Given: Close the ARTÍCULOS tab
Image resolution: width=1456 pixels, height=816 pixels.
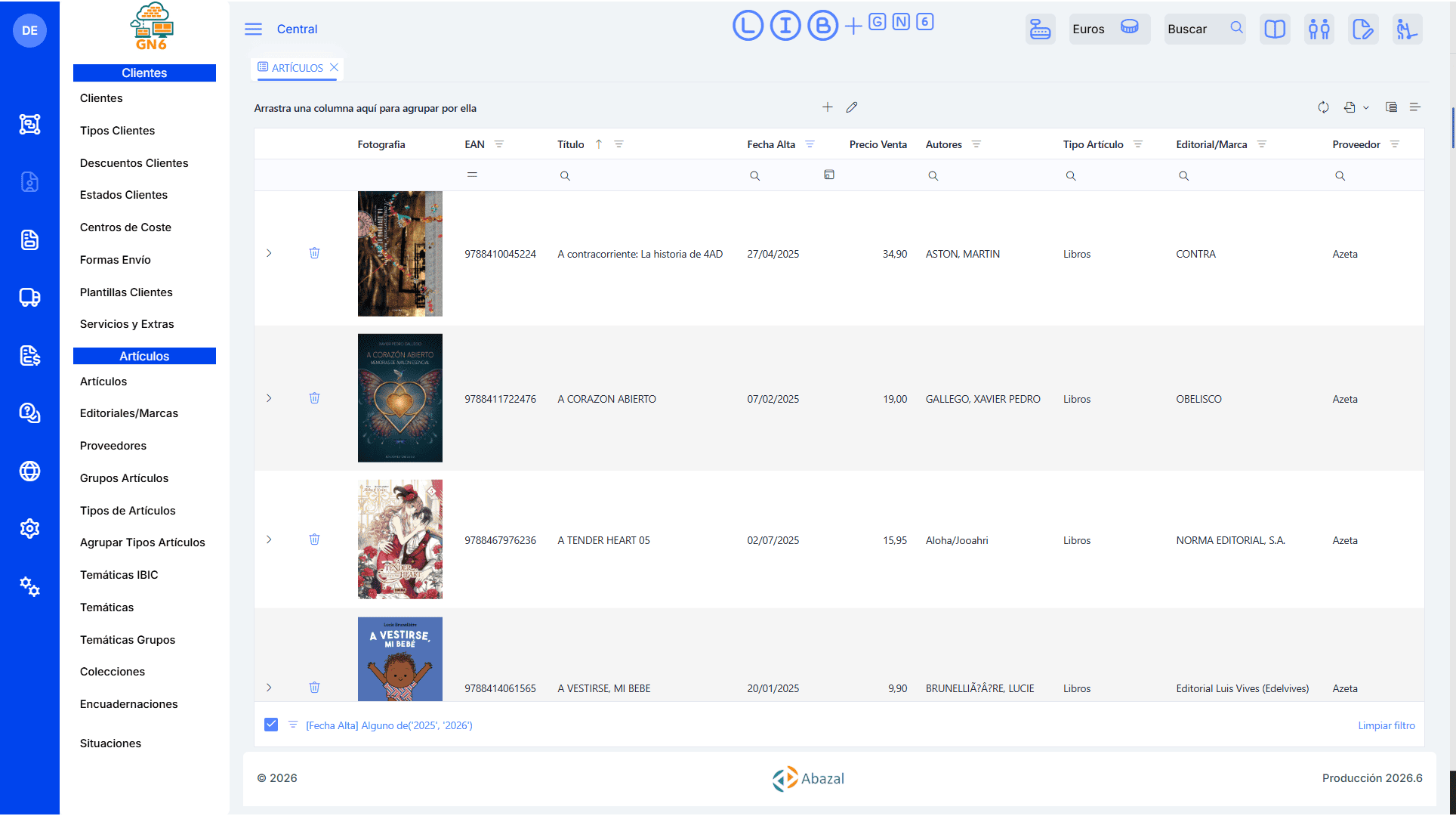Looking at the screenshot, I should (x=334, y=67).
